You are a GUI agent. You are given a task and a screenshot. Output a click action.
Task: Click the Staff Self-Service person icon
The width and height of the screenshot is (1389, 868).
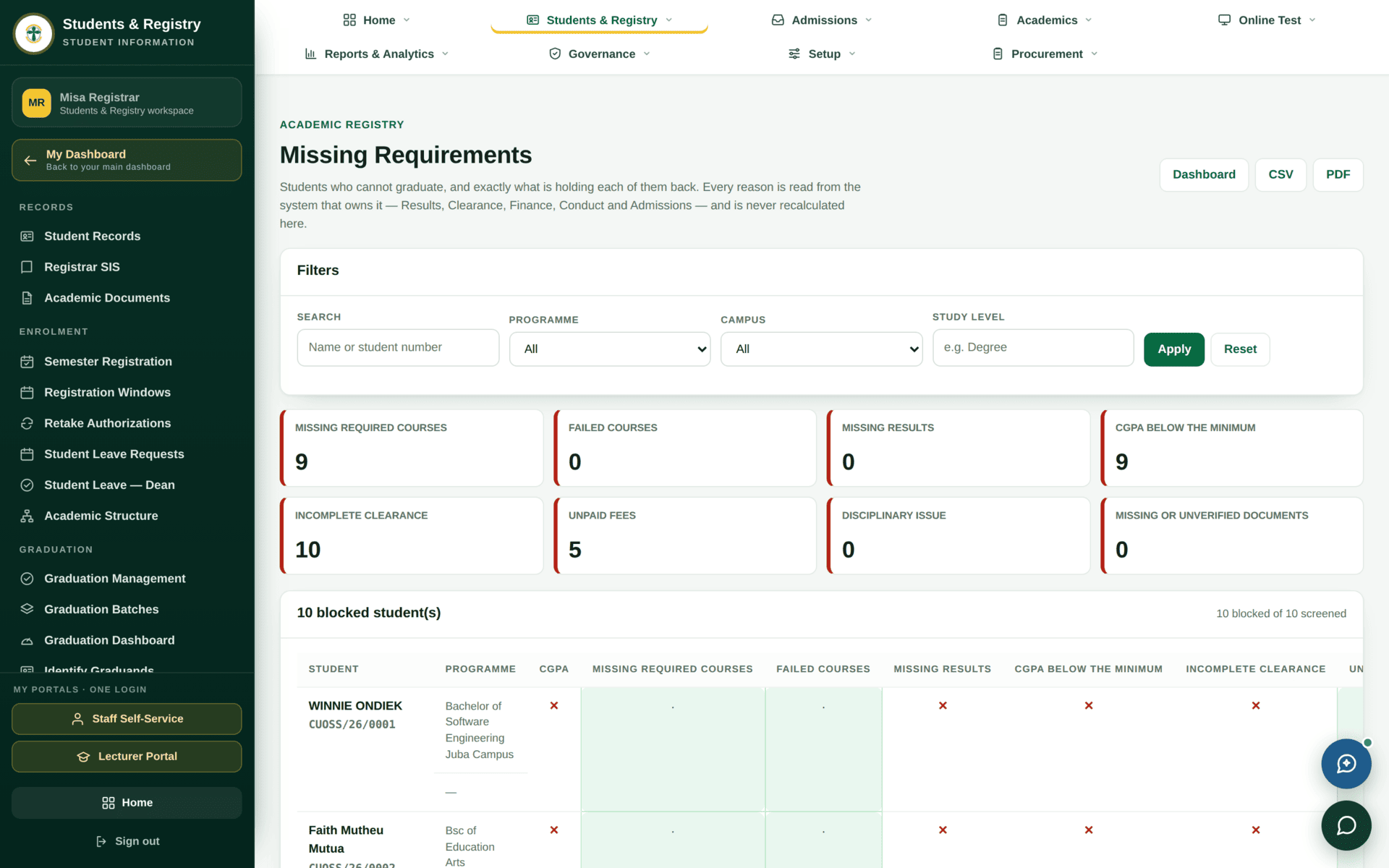(x=77, y=719)
